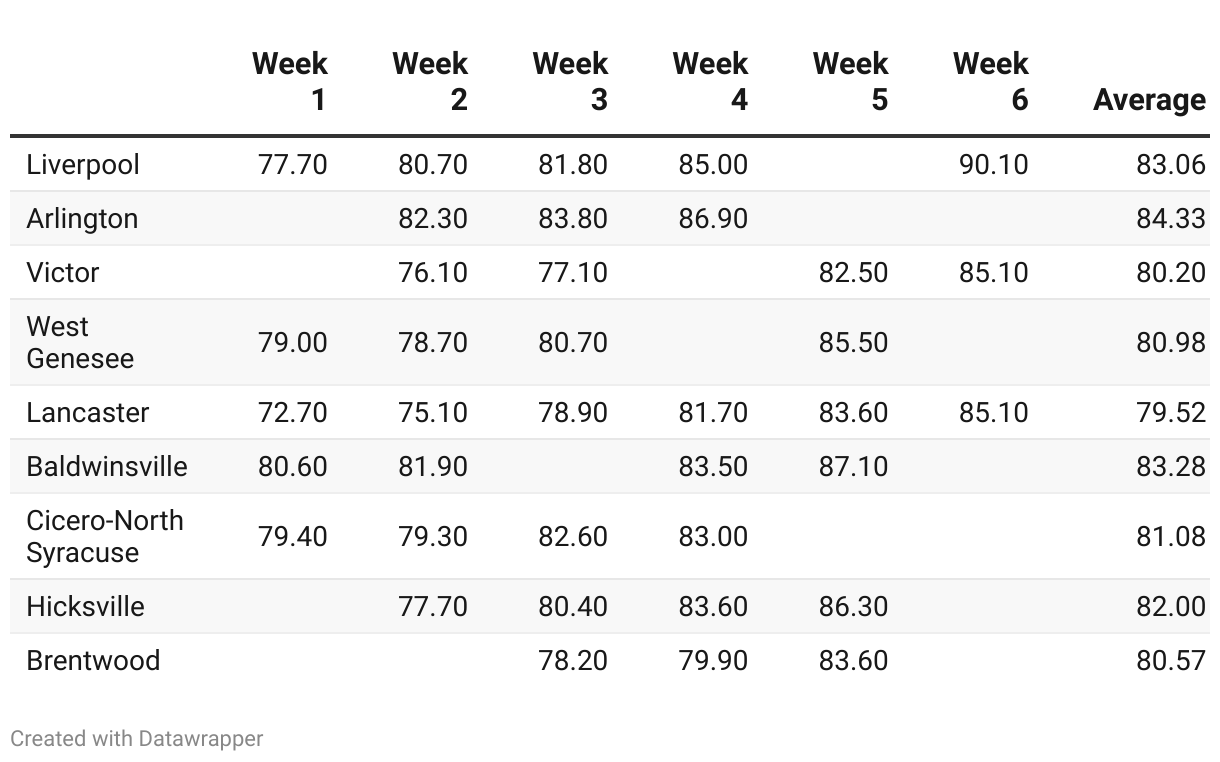This screenshot has height=762, width=1220.
Task: Click the Week 4 column header
Action: tap(710, 82)
